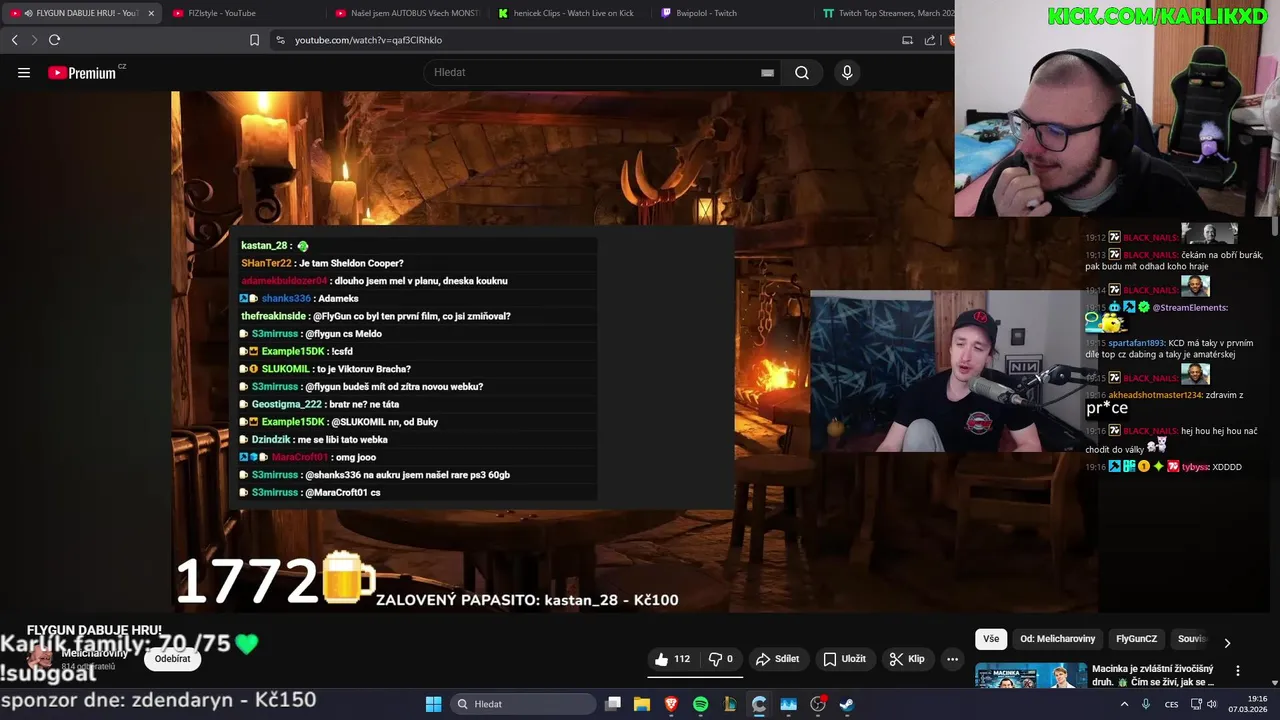The height and width of the screenshot is (720, 1280).
Task: Click the browser address bar URL
Action: 368,40
